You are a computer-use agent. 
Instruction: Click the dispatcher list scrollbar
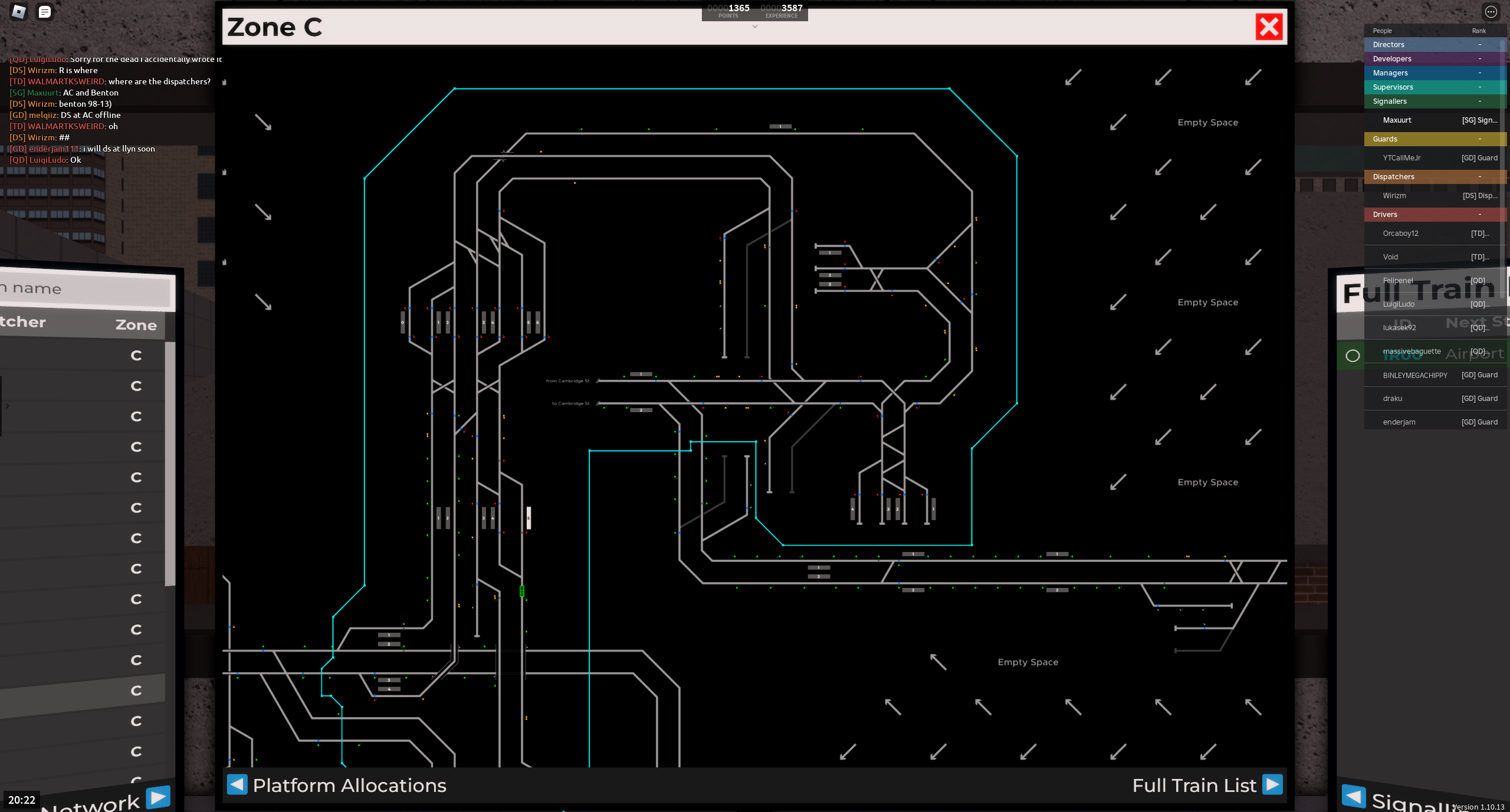(170, 463)
